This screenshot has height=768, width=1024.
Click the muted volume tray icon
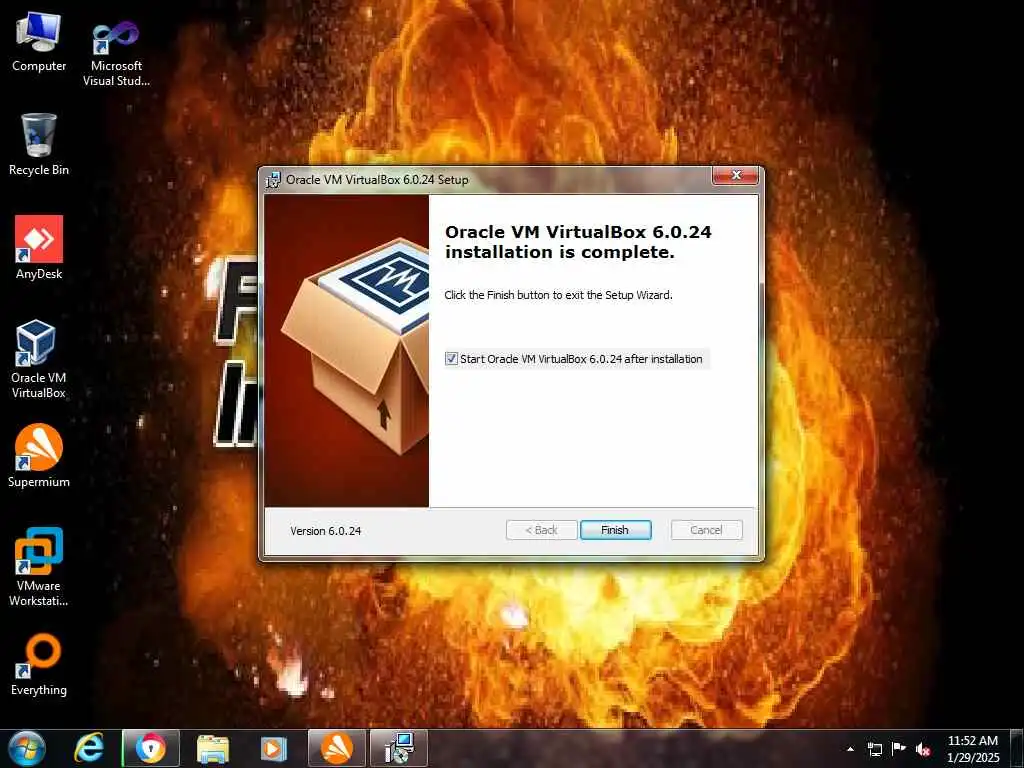click(x=923, y=749)
